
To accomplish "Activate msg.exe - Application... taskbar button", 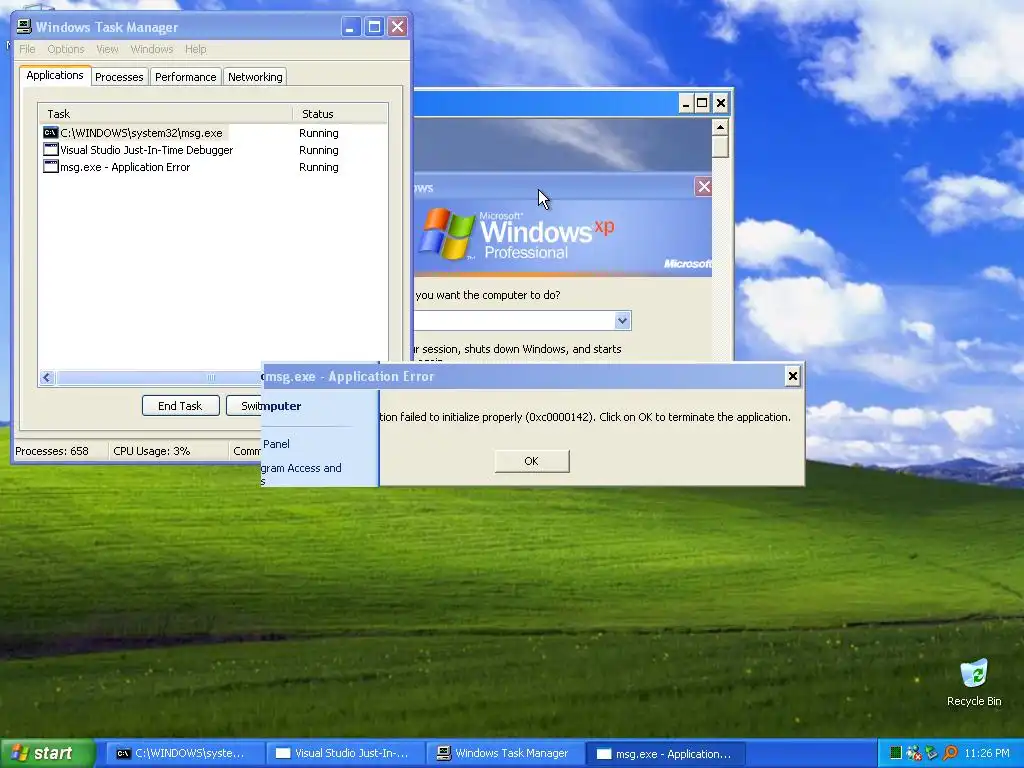I will click(x=665, y=754).
